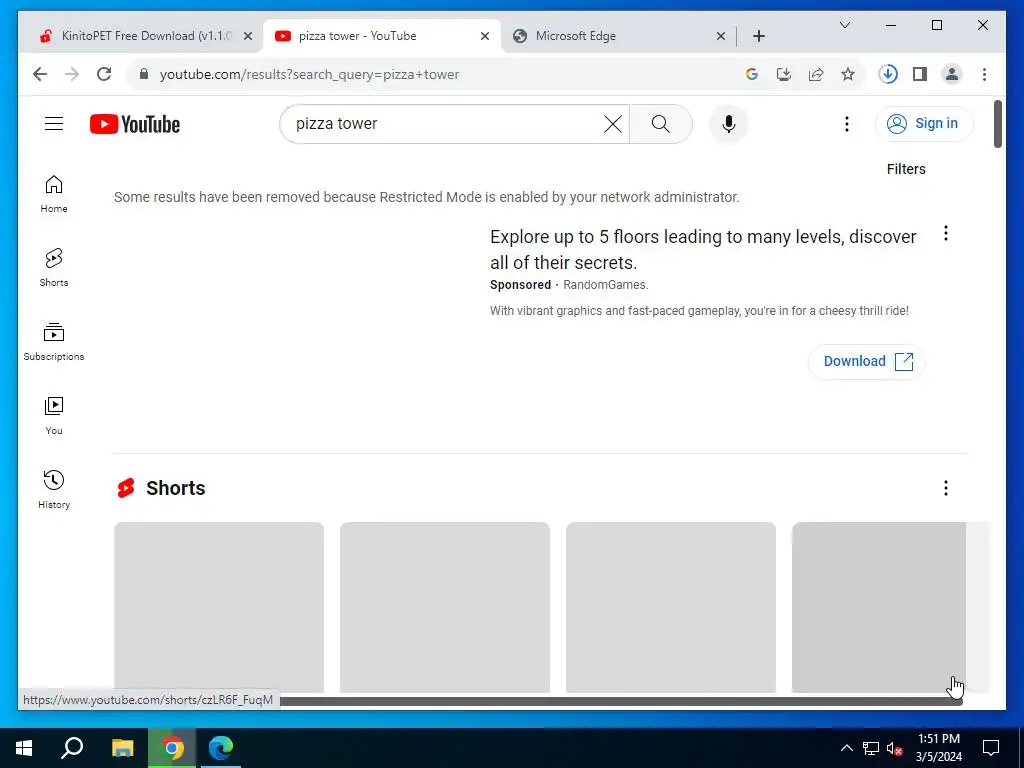Screen dimensions: 1024x768
Task: Open the You section in sidebar
Action: pos(54,415)
